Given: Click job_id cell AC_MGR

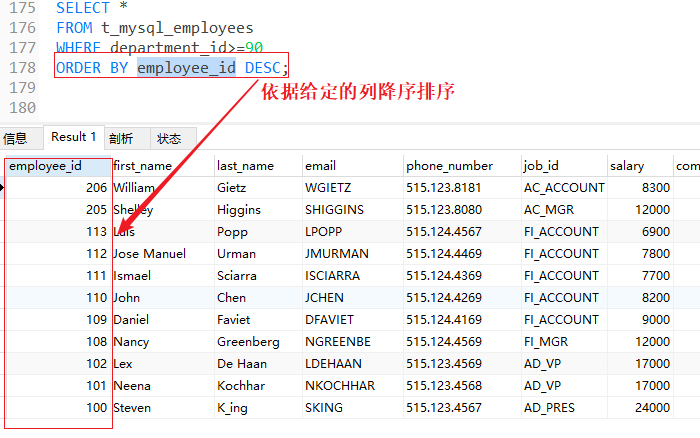Looking at the screenshot, I should [564, 209].
